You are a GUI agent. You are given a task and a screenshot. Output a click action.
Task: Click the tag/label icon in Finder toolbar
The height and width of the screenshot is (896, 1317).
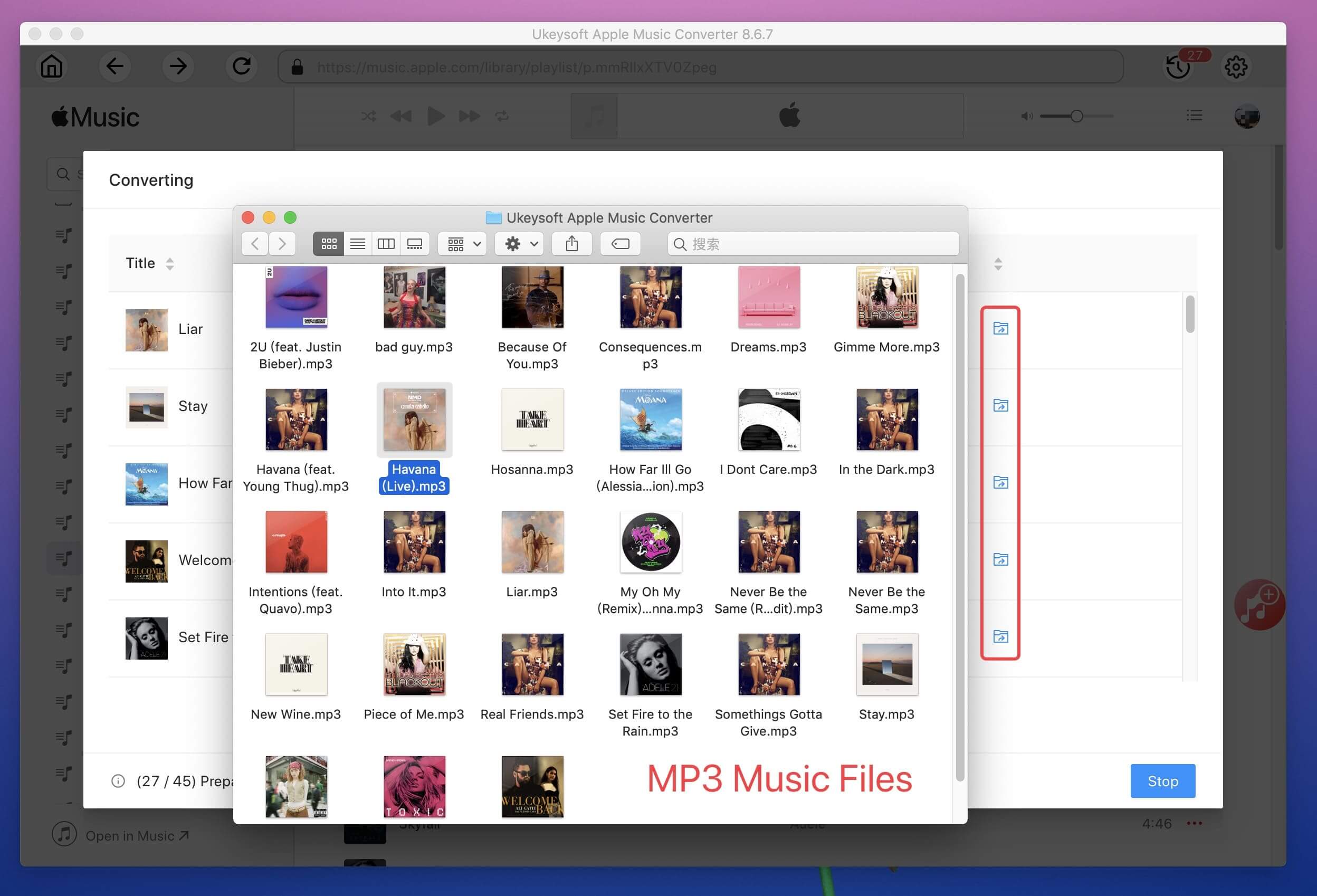pyautogui.click(x=620, y=243)
